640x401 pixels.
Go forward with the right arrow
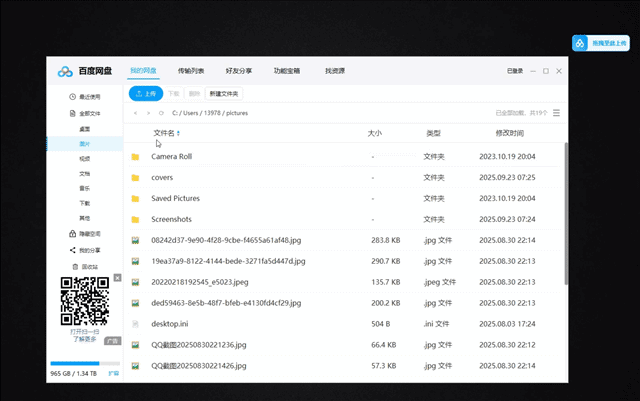pos(148,113)
